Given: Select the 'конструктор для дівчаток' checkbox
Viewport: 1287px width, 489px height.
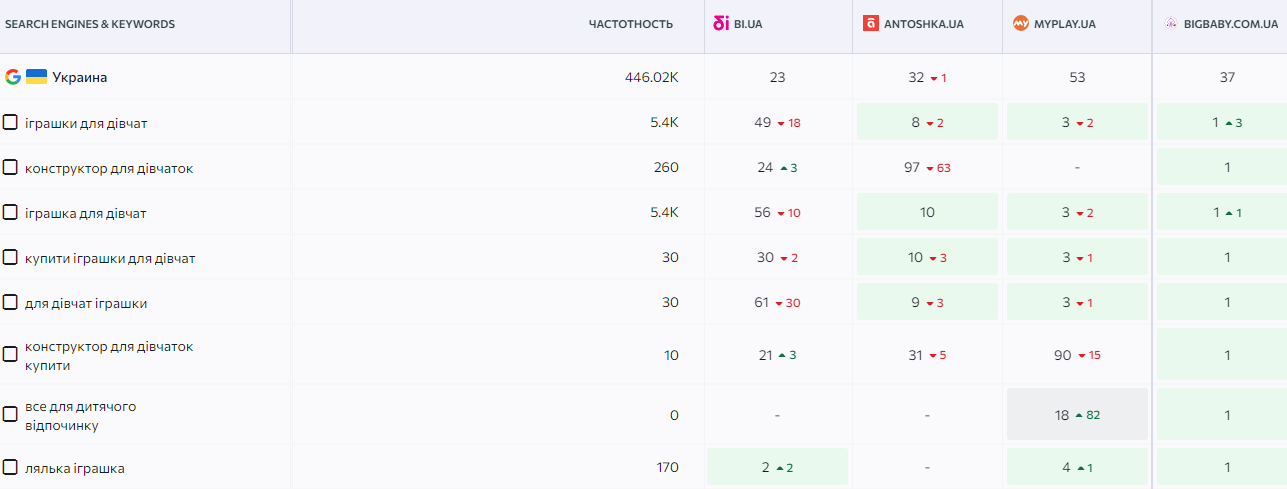Looking at the screenshot, I should click(10, 168).
